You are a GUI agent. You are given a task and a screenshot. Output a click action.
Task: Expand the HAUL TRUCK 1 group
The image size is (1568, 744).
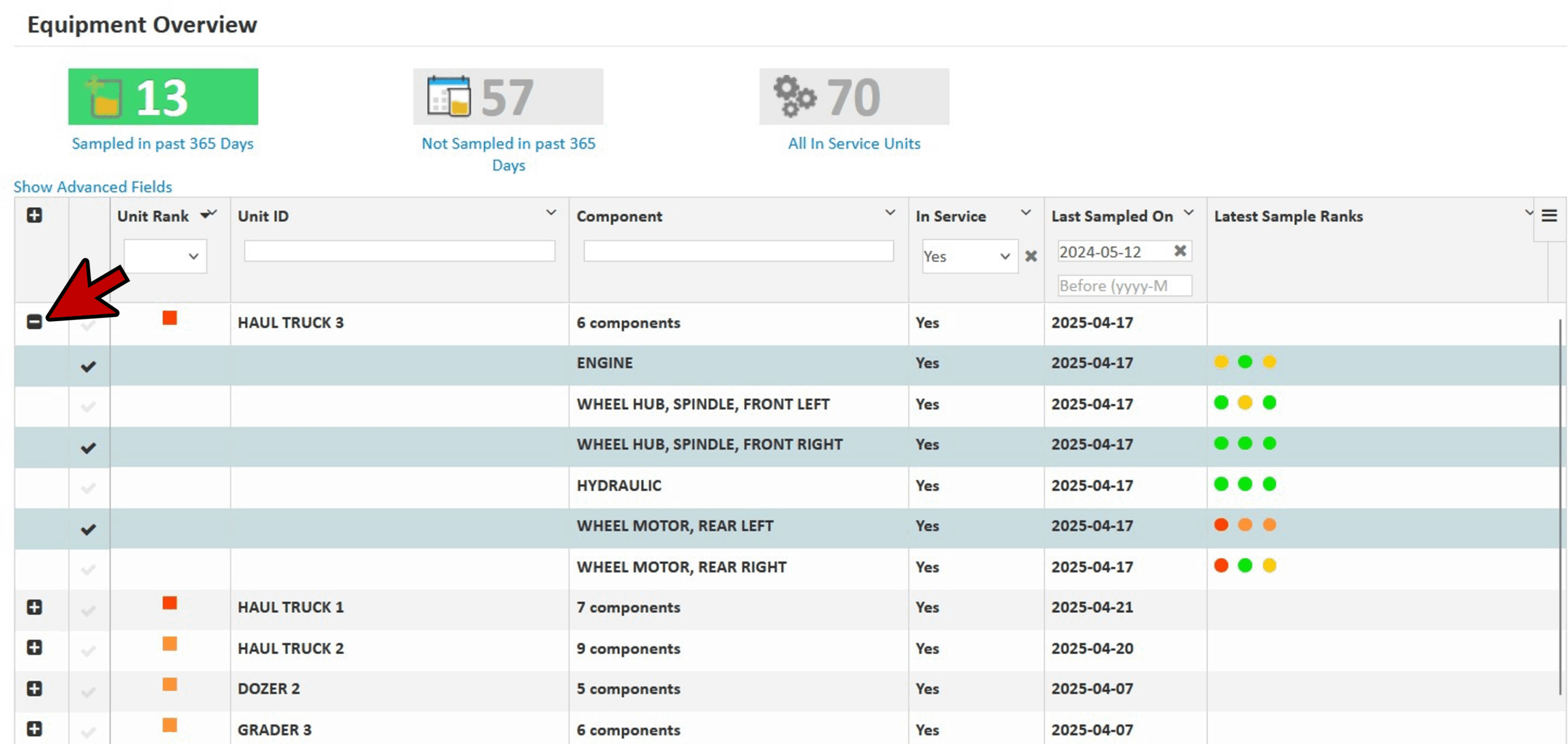click(x=34, y=607)
